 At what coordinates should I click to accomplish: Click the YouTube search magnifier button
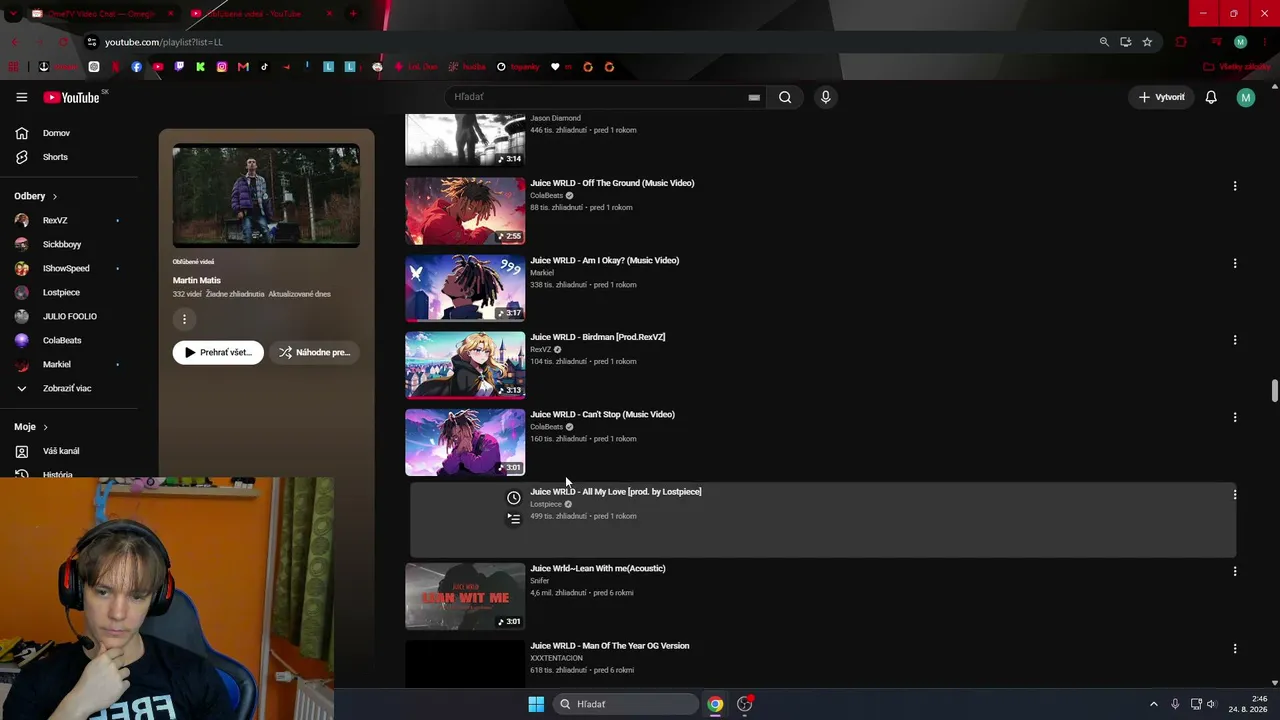(x=785, y=97)
